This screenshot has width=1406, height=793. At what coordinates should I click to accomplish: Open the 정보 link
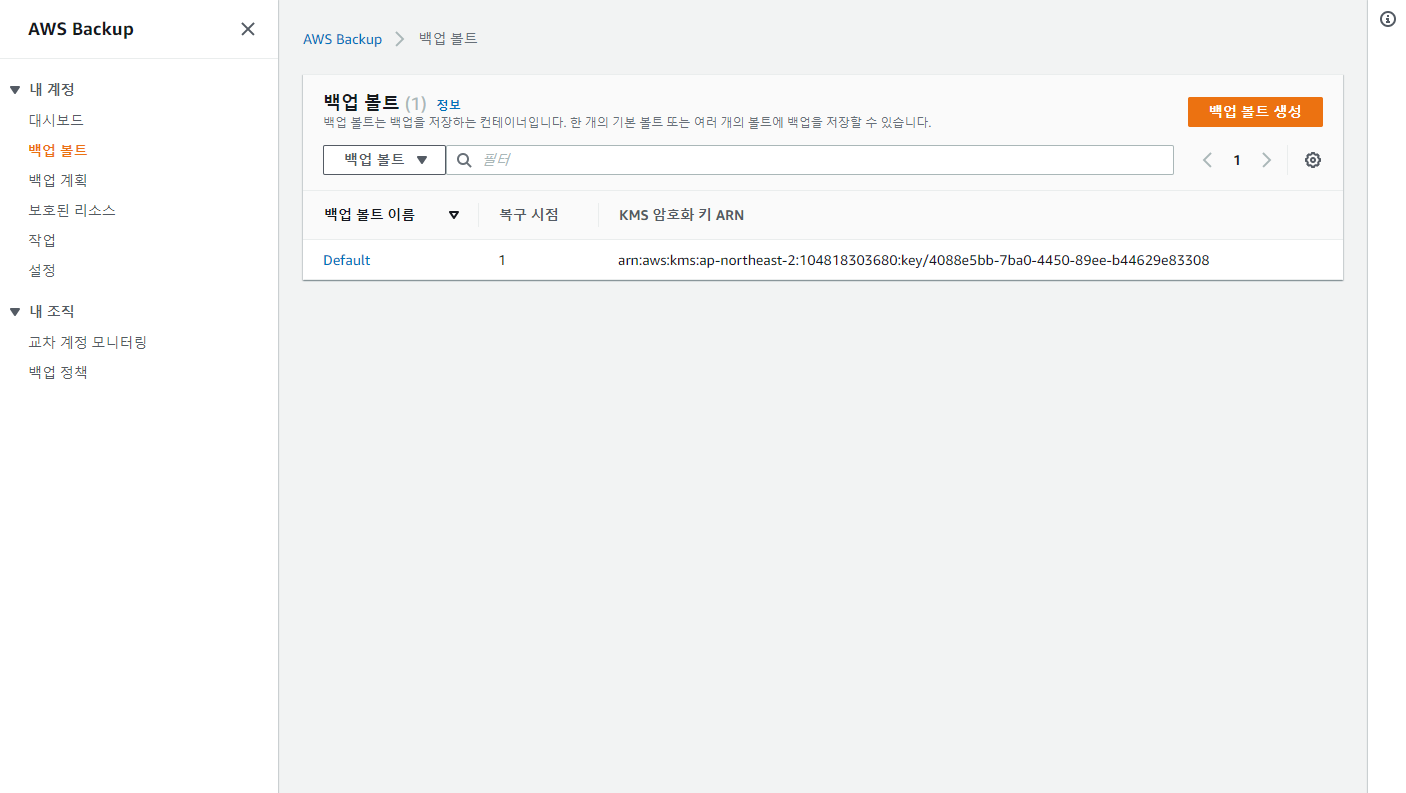pos(448,104)
